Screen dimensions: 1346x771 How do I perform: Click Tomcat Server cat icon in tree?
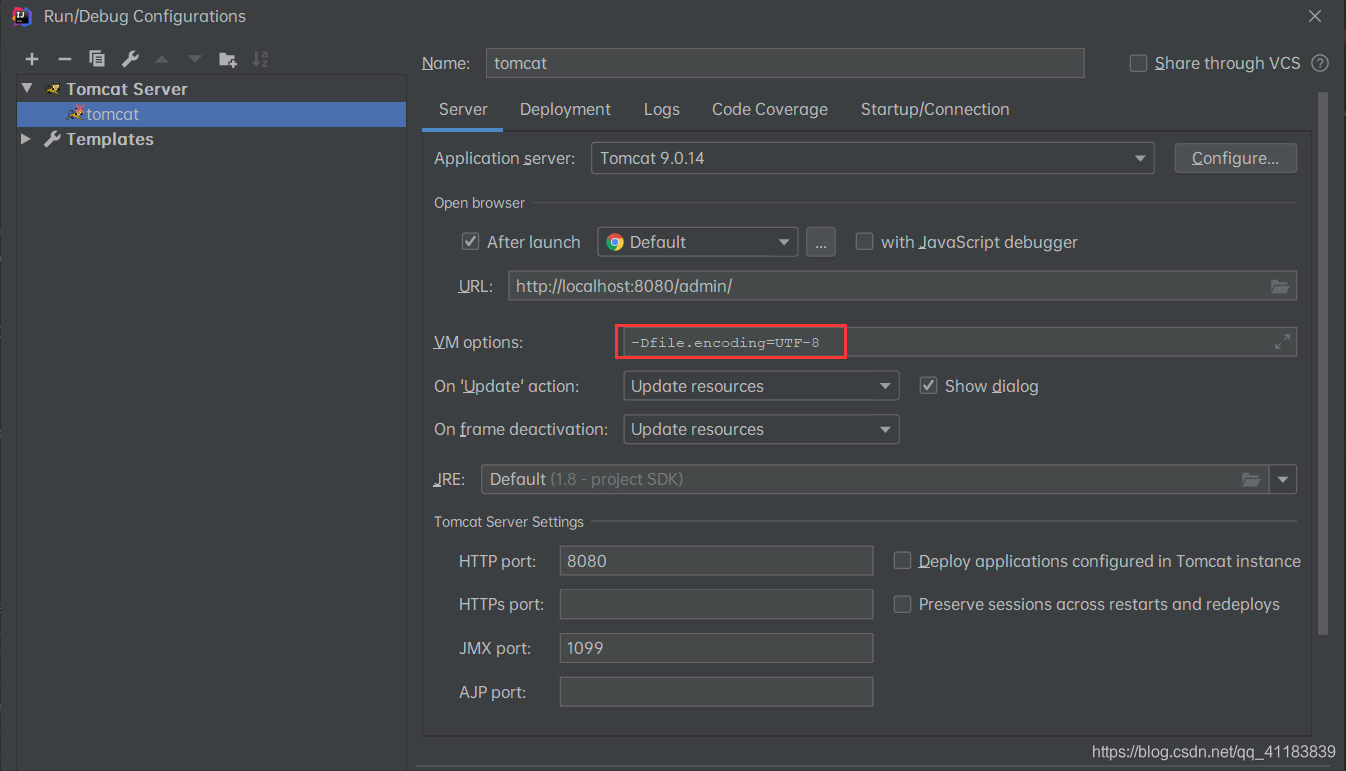coord(53,89)
